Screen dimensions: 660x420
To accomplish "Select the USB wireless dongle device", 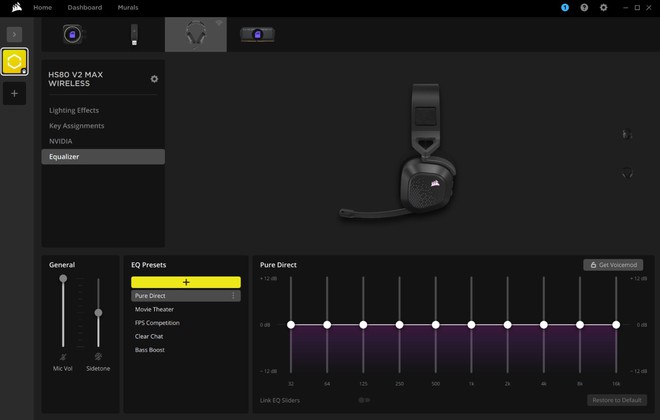I will (134, 35).
